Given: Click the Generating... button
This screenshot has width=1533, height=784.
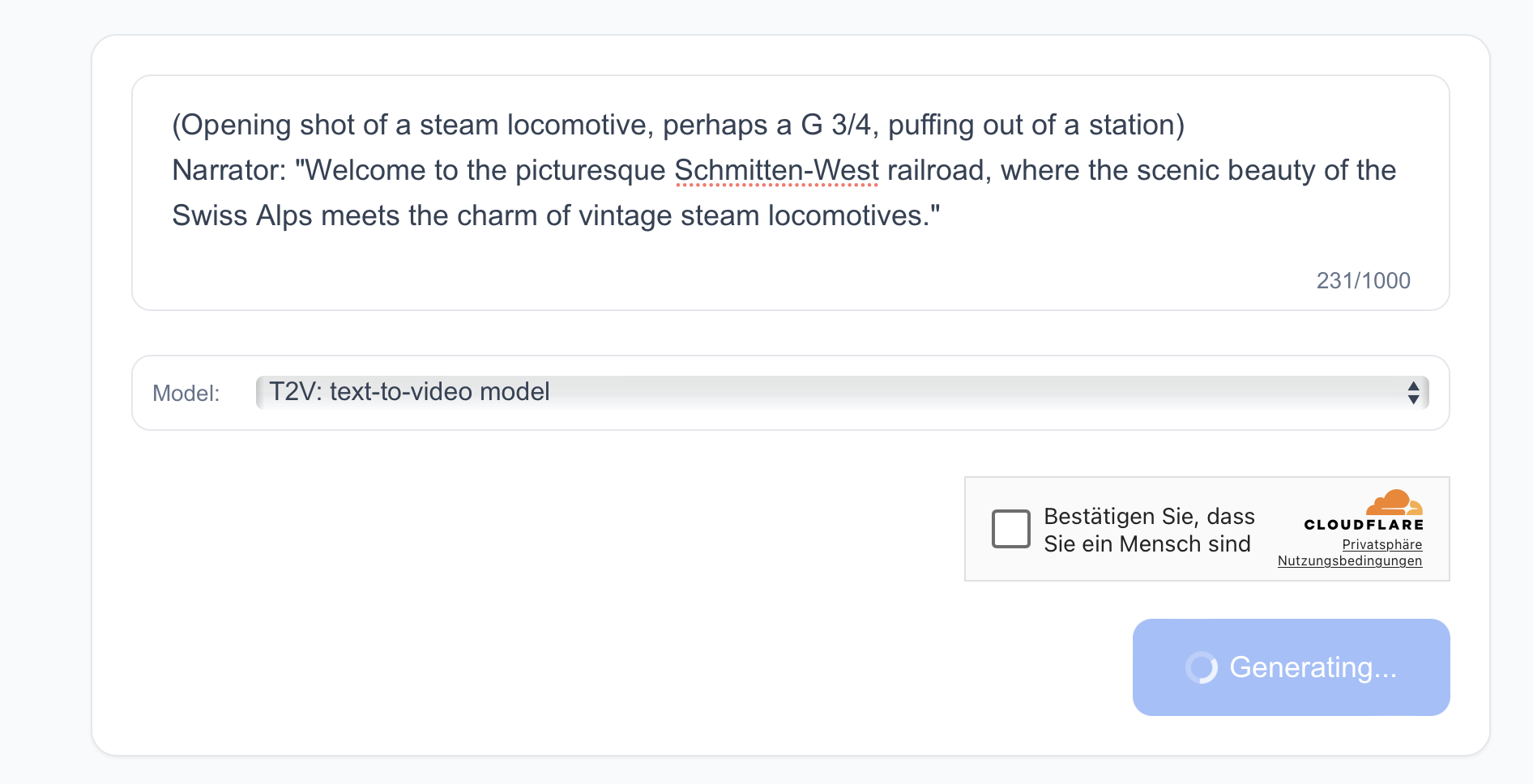Looking at the screenshot, I should (x=1291, y=667).
